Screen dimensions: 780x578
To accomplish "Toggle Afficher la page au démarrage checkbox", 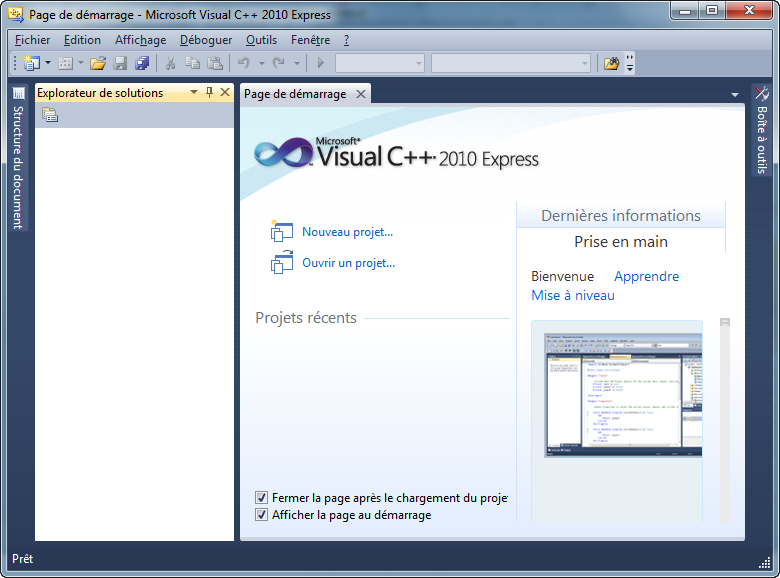I will pos(261,514).
